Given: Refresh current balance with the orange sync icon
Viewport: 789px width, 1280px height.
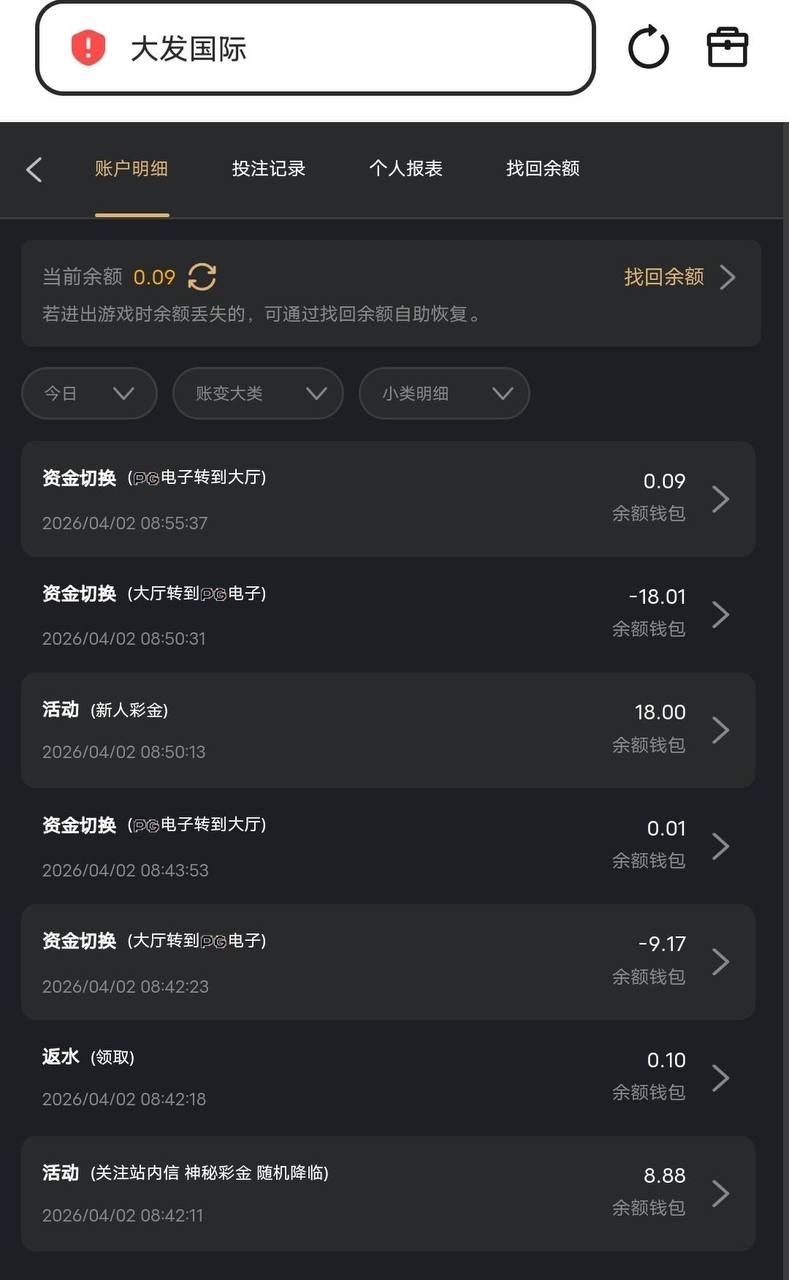Looking at the screenshot, I should [202, 277].
